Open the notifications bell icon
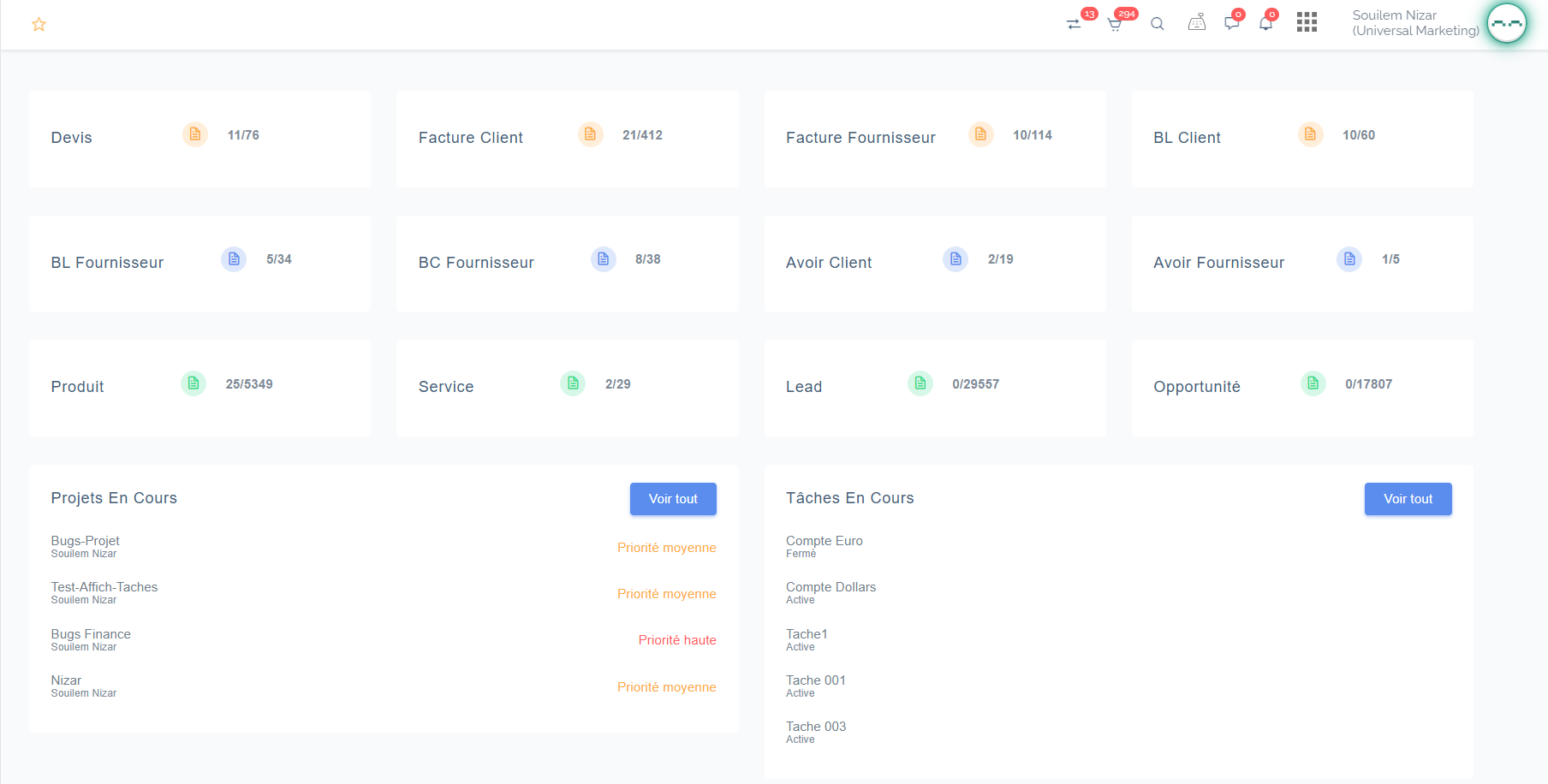The height and width of the screenshot is (784, 1548). pos(1265,23)
